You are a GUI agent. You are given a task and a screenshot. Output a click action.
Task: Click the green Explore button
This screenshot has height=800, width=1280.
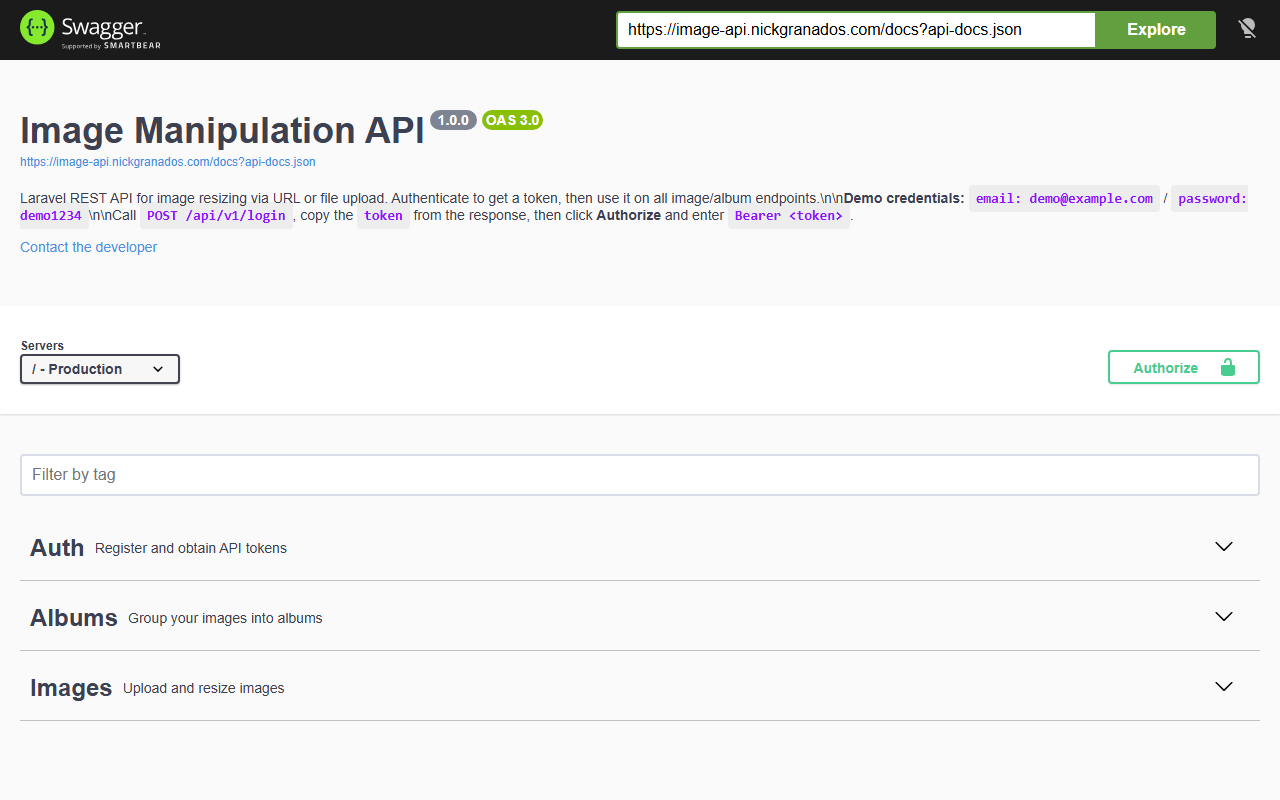[x=1156, y=30]
